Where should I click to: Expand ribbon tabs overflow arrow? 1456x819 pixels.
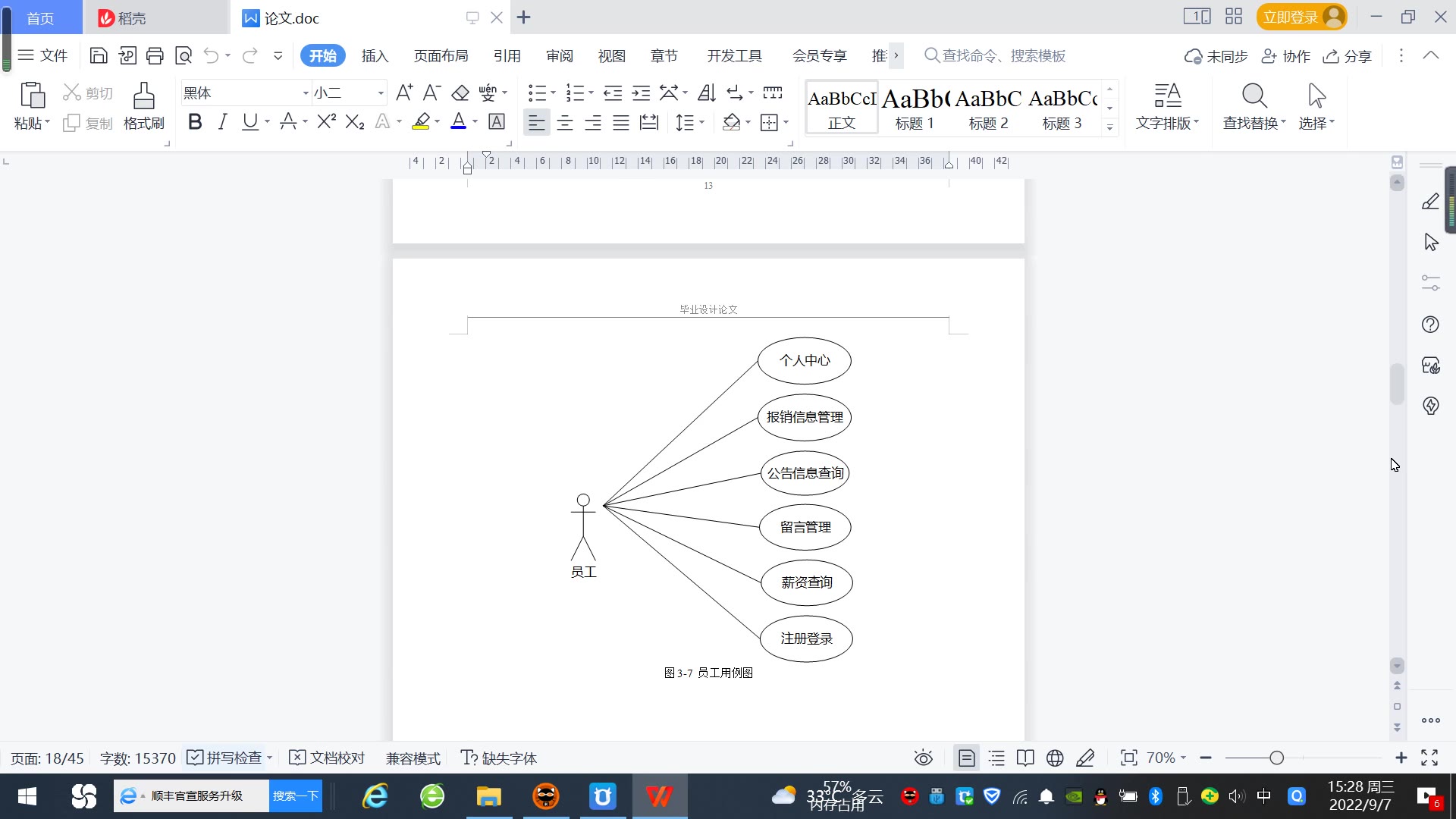coord(896,55)
